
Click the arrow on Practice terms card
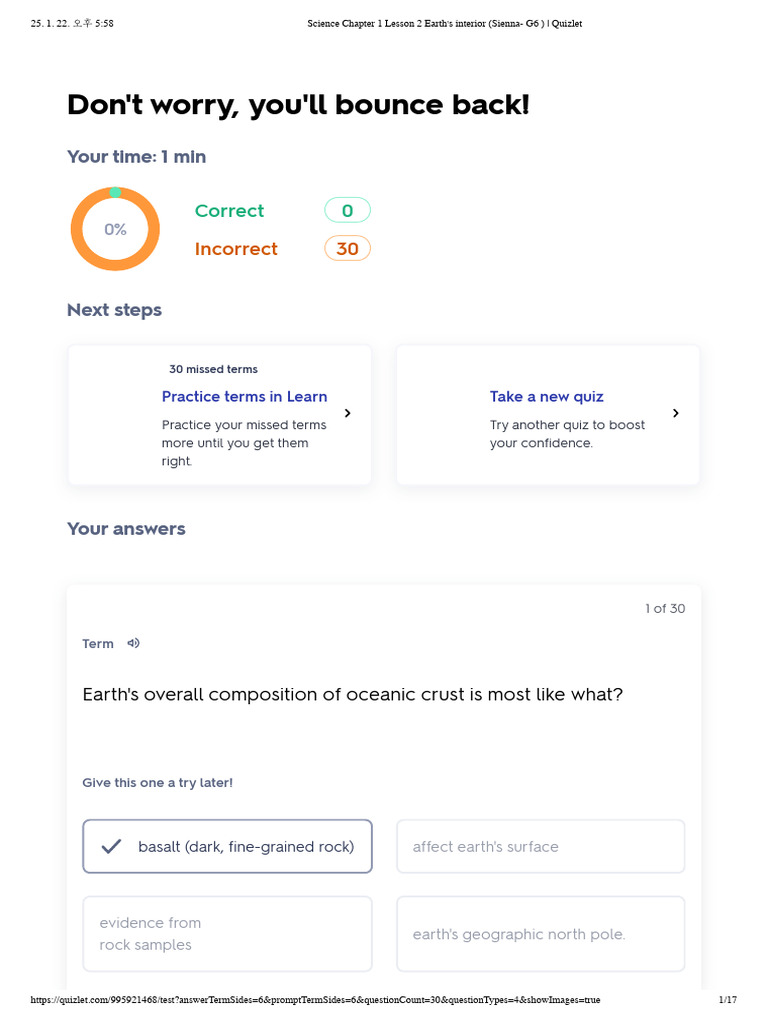pos(347,413)
